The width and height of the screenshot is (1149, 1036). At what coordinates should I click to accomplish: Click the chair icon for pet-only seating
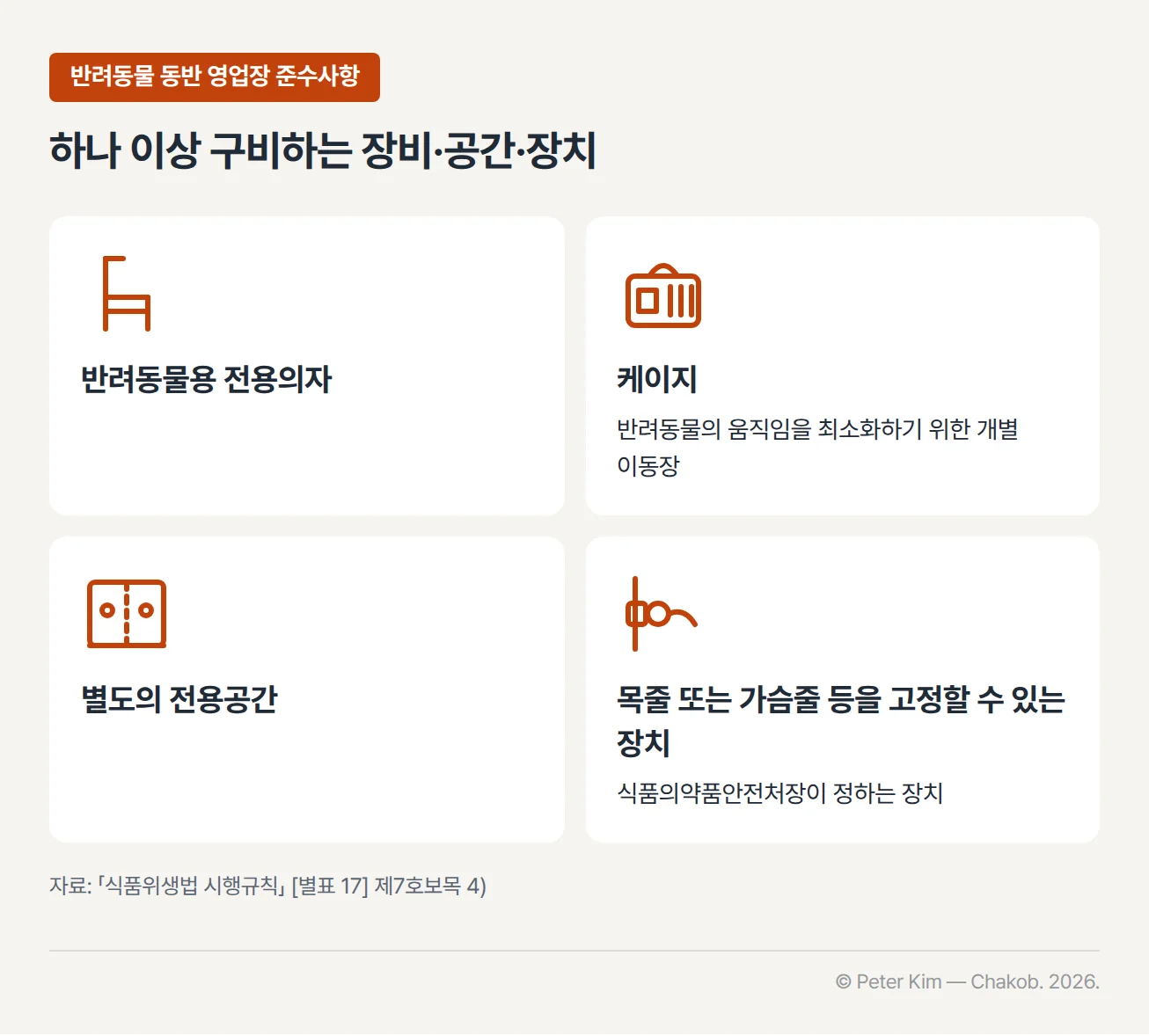pos(127,294)
